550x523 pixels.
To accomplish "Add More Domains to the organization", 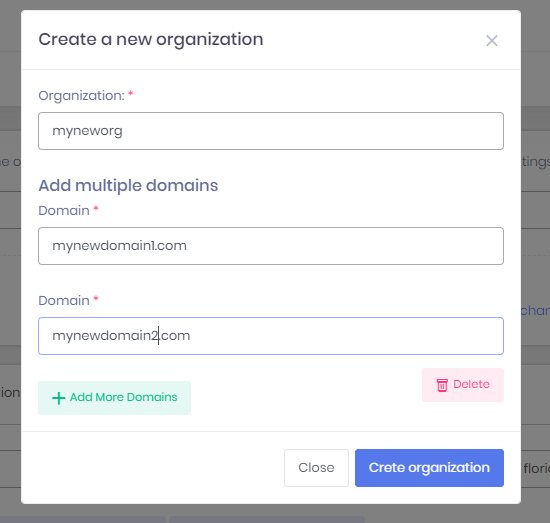I will (114, 398).
